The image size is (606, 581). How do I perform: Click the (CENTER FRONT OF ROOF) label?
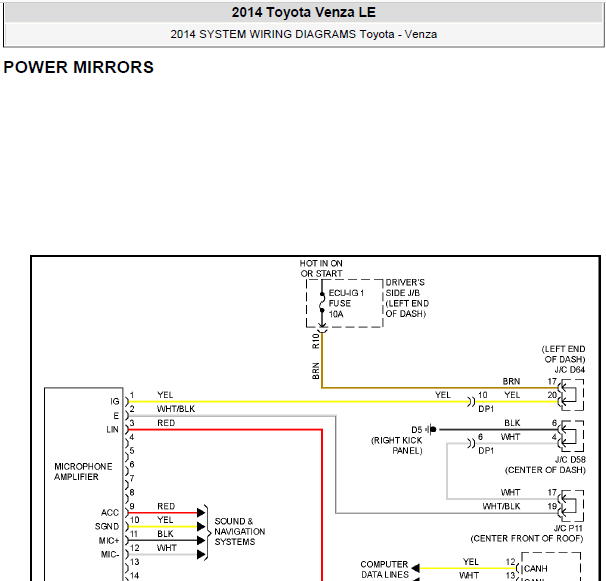pyautogui.click(x=527, y=538)
